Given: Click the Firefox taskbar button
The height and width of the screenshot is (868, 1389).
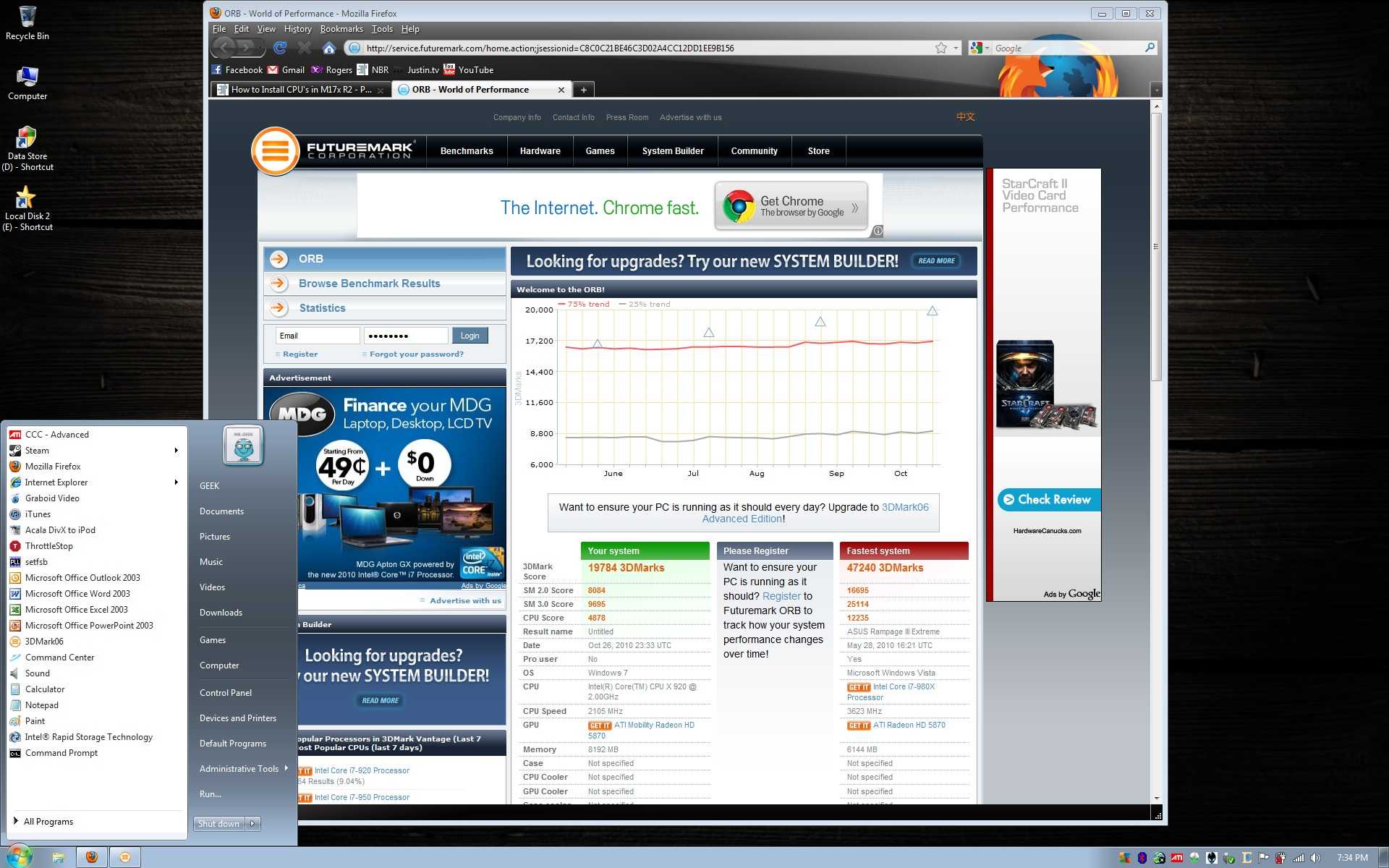Looking at the screenshot, I should (92, 857).
